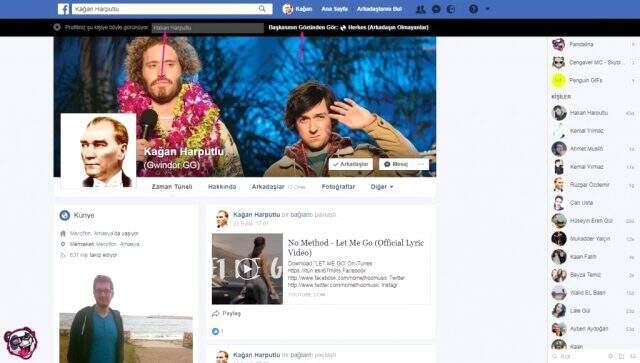The image size is (640, 363).
Task: Open the messages icon
Action: (436, 9)
